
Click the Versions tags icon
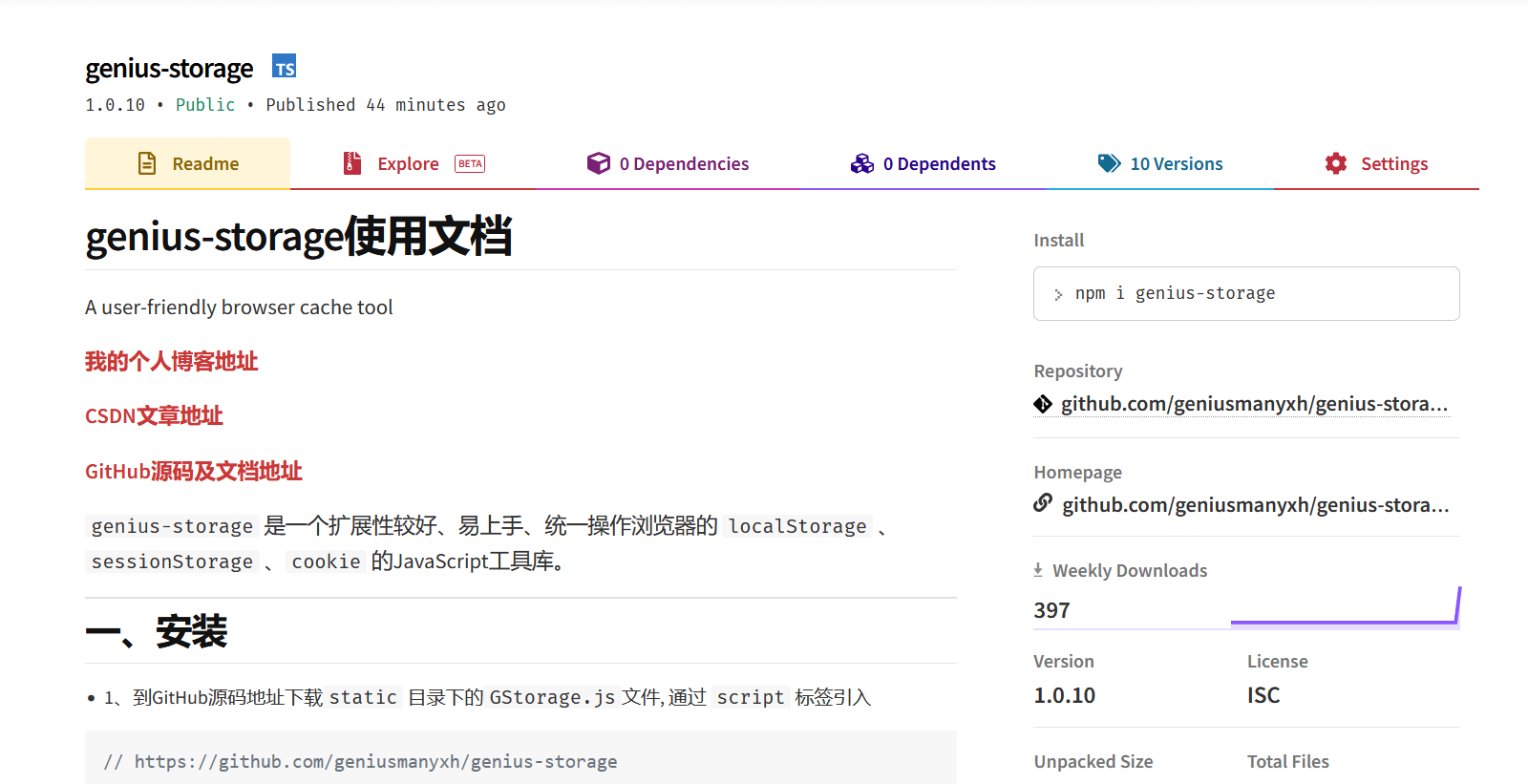click(1109, 163)
